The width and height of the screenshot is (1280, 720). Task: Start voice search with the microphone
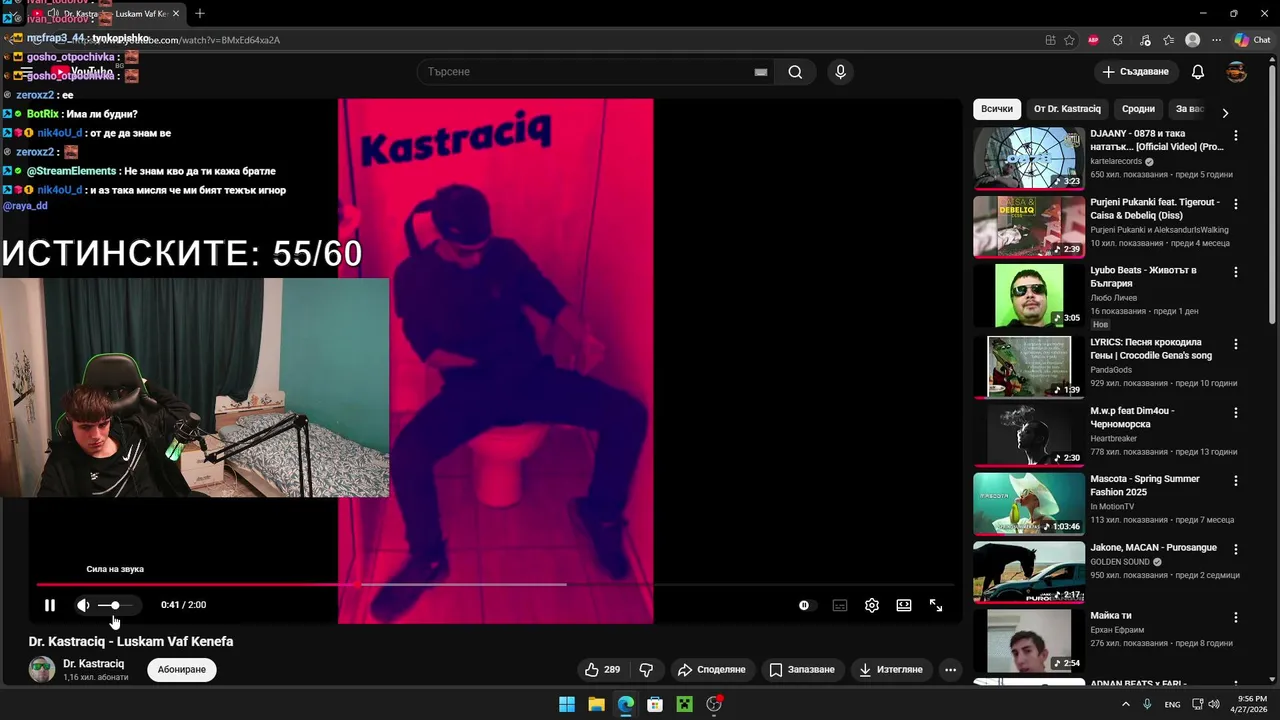(x=840, y=72)
